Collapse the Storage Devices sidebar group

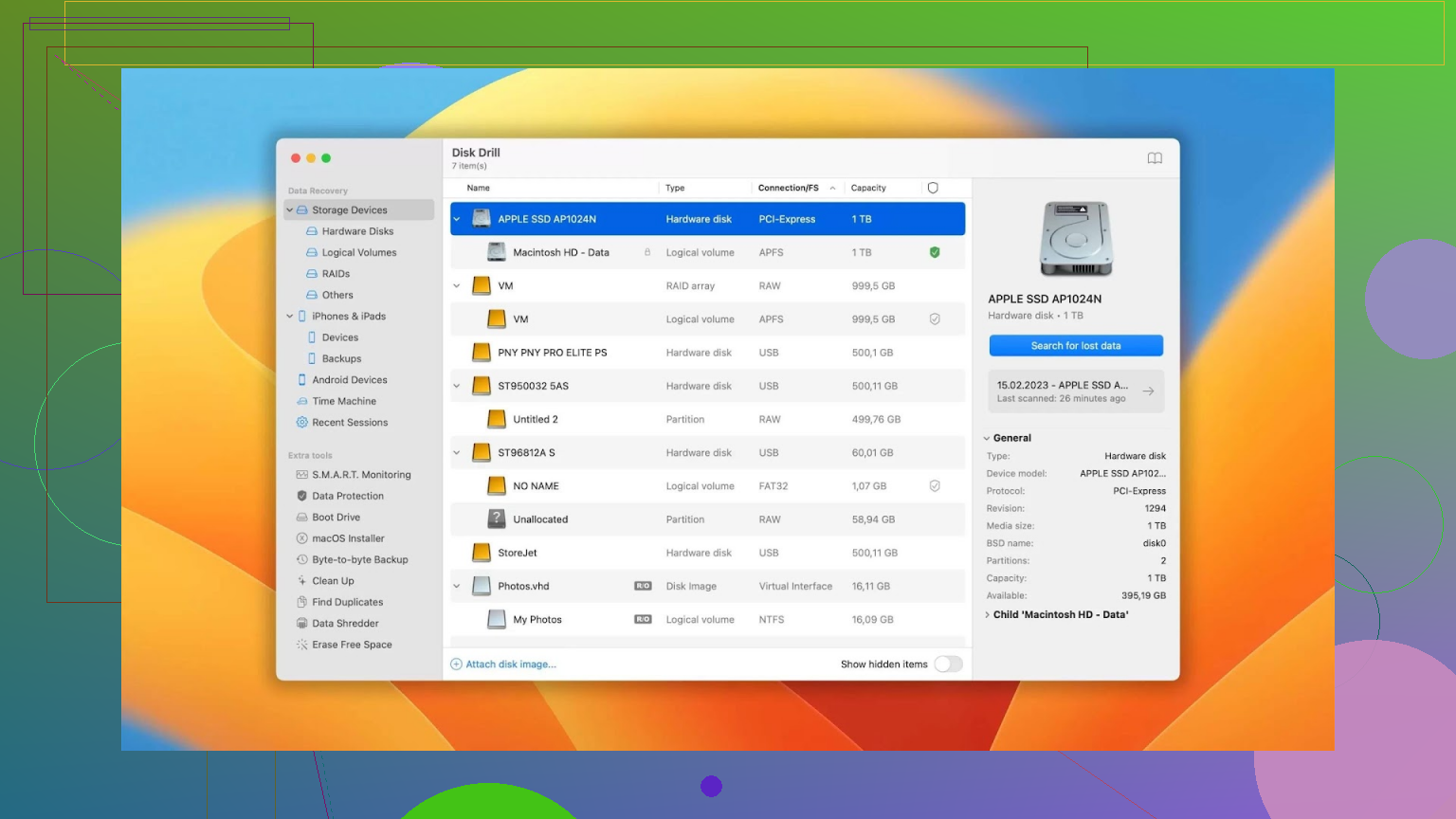click(x=290, y=210)
